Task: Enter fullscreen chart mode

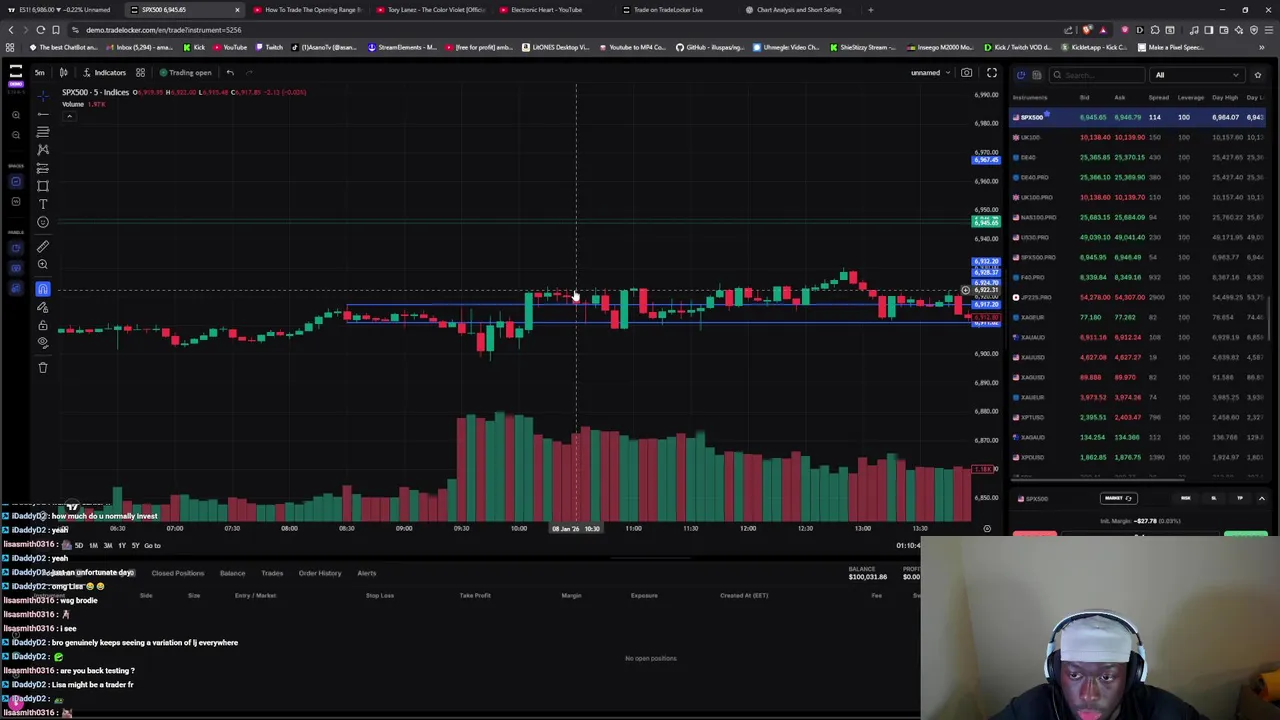Action: [x=992, y=72]
